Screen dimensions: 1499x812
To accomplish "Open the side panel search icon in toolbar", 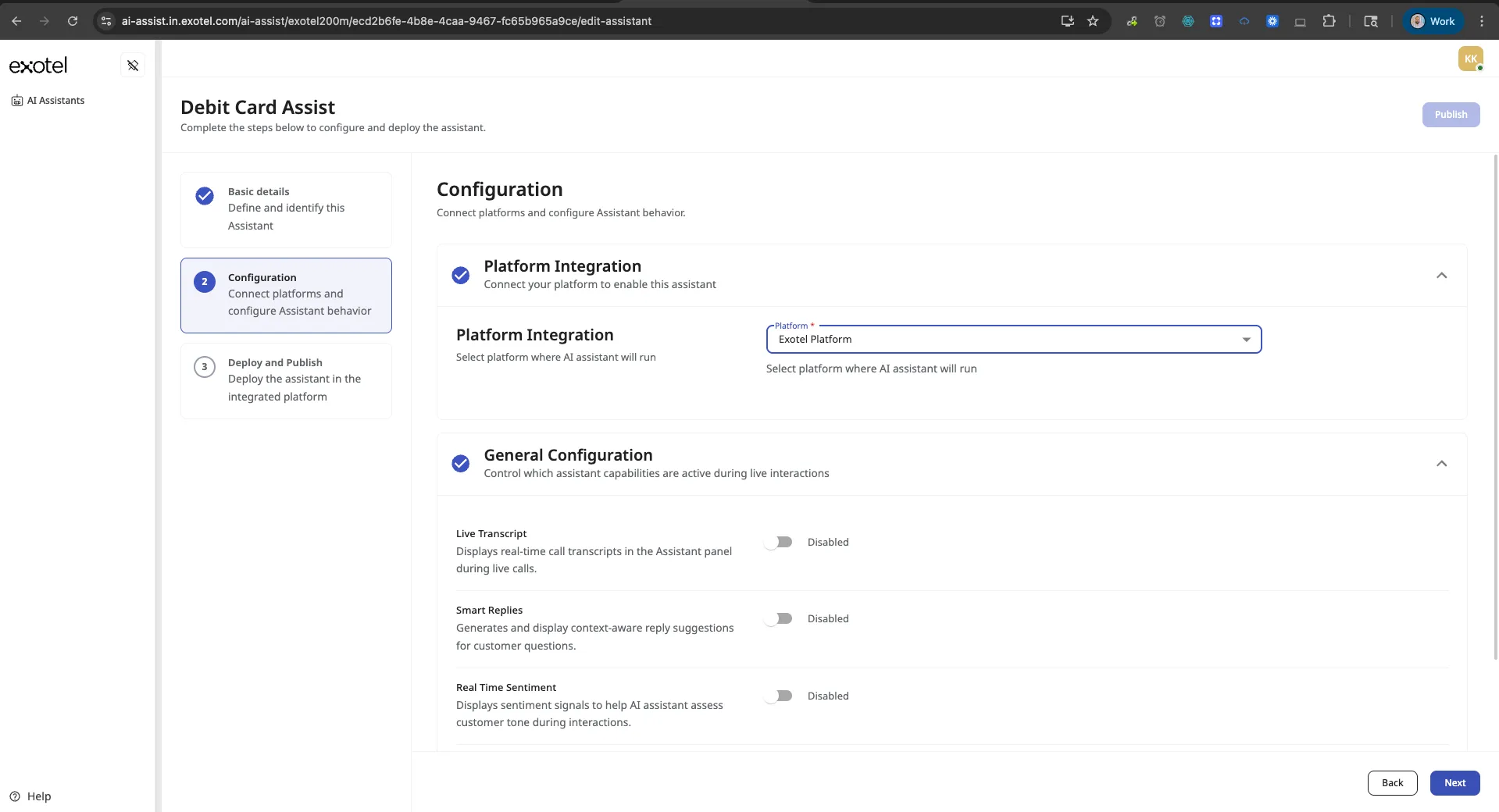I will pyautogui.click(x=1371, y=21).
